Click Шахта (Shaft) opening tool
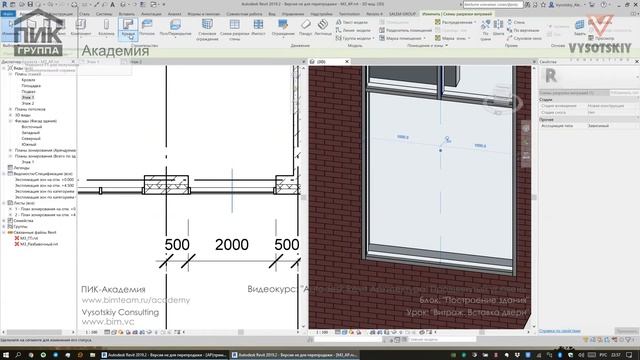The height and width of the screenshot is (360, 640). point(498,28)
